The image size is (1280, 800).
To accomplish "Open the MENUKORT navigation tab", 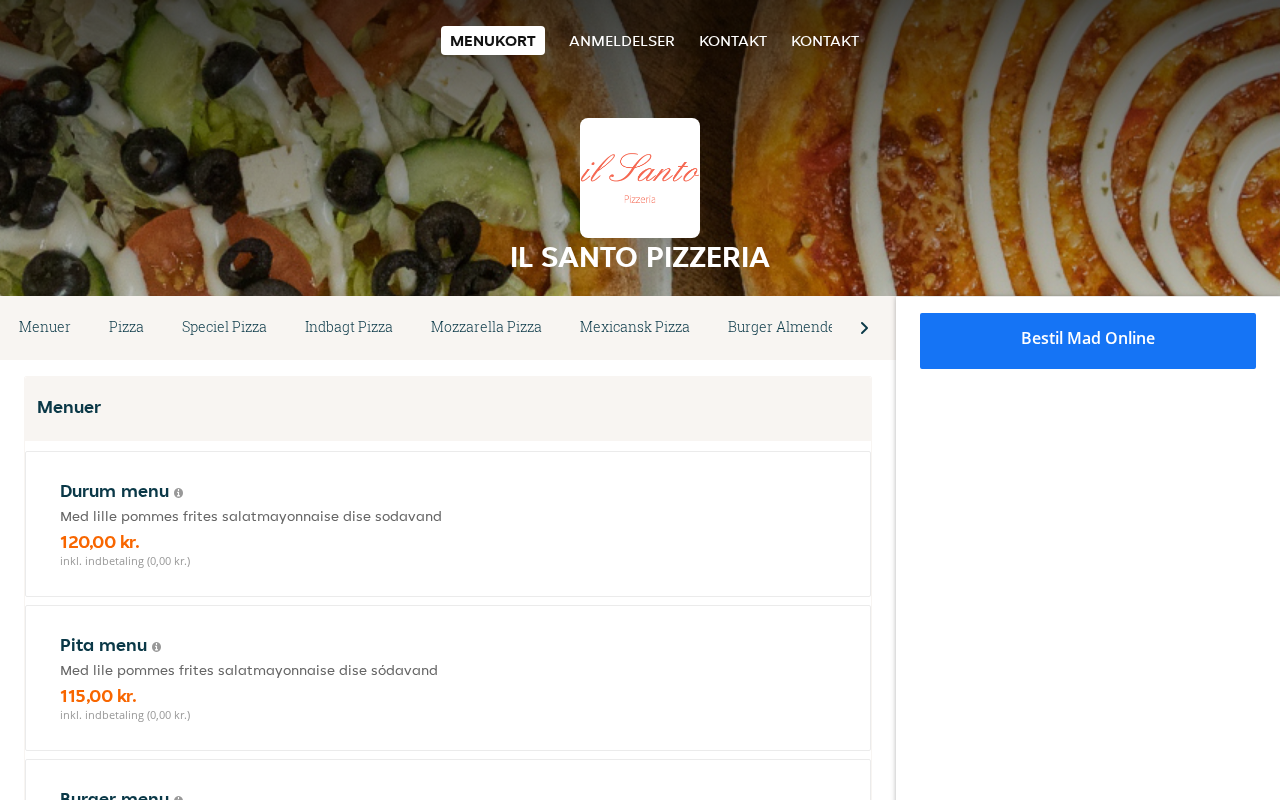I will pos(493,41).
